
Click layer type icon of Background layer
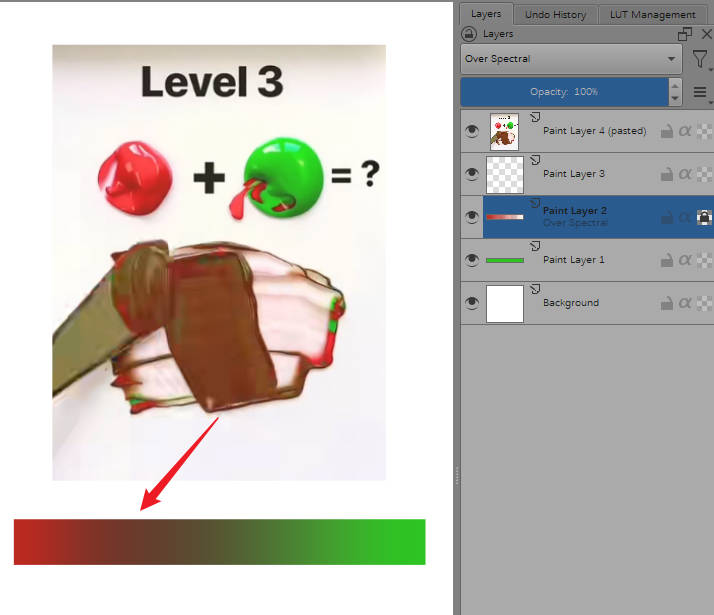coord(536,289)
